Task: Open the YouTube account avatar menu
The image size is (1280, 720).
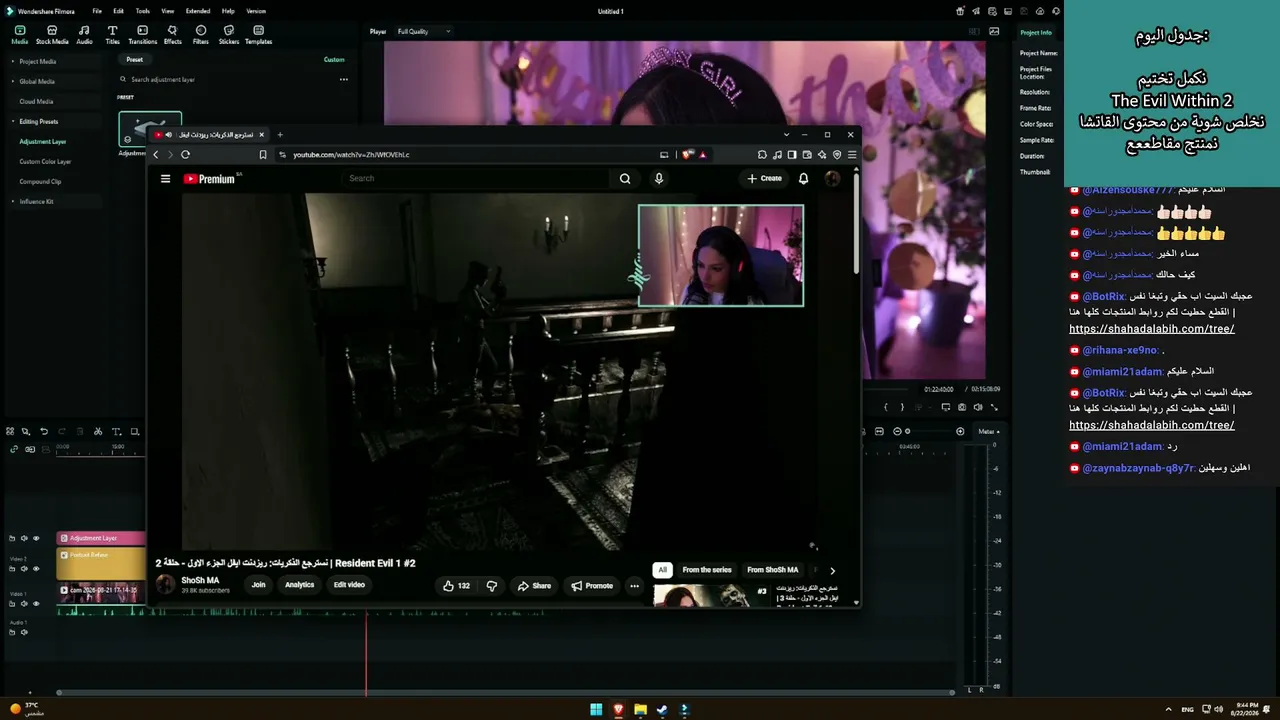Action: click(832, 179)
